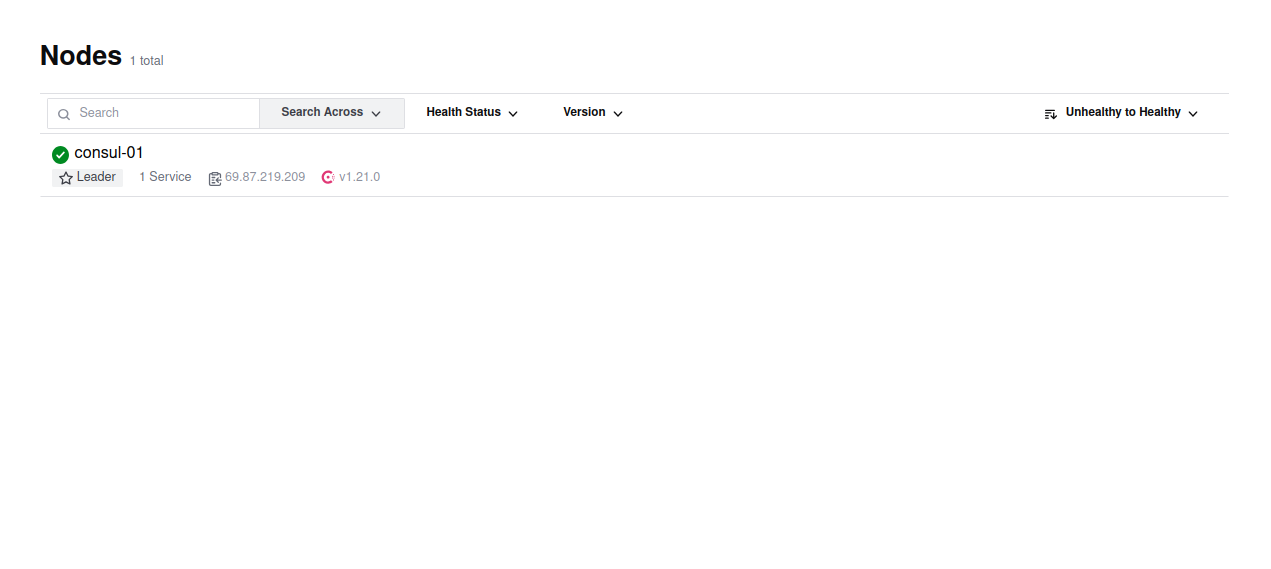Image resolution: width=1271 pixels, height=569 pixels.
Task: Click chevron arrow next to Search Across
Action: click(x=376, y=114)
